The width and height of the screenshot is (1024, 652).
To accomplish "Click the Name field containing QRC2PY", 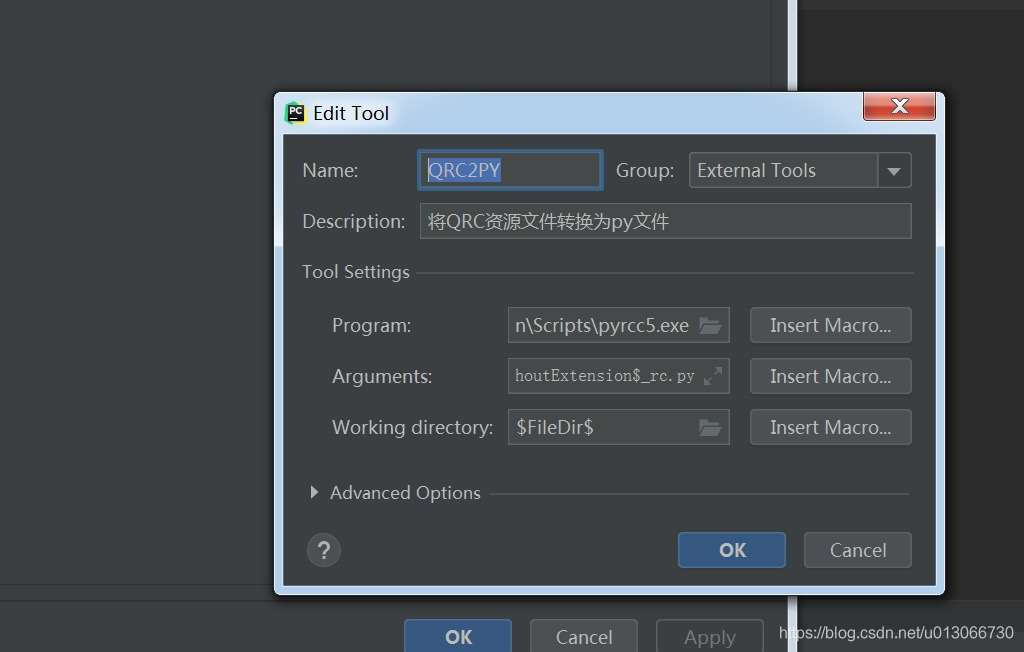I will point(510,170).
